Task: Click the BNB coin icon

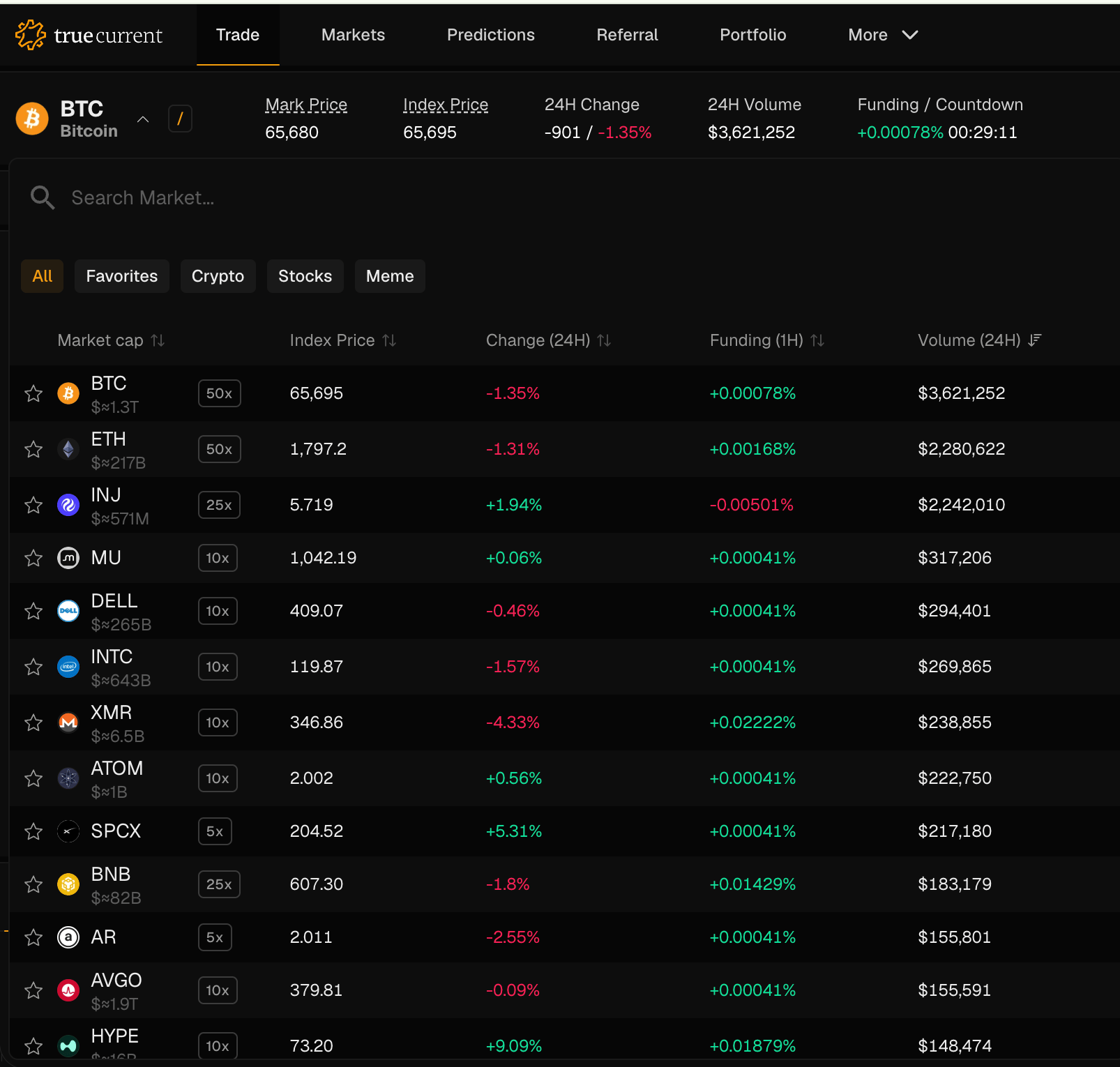Action: click(x=68, y=884)
